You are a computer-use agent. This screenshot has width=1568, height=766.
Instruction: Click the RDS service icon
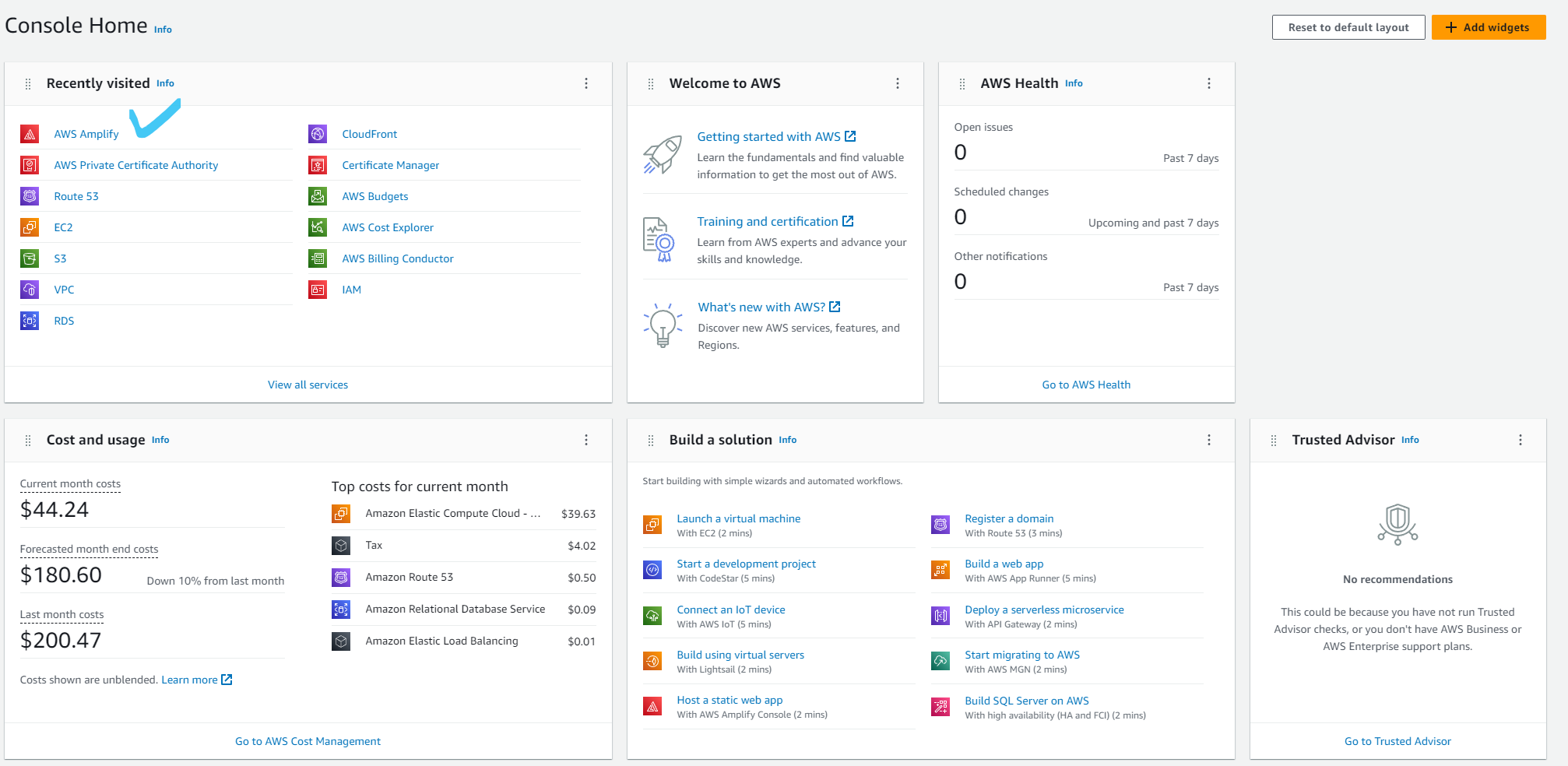click(x=30, y=321)
